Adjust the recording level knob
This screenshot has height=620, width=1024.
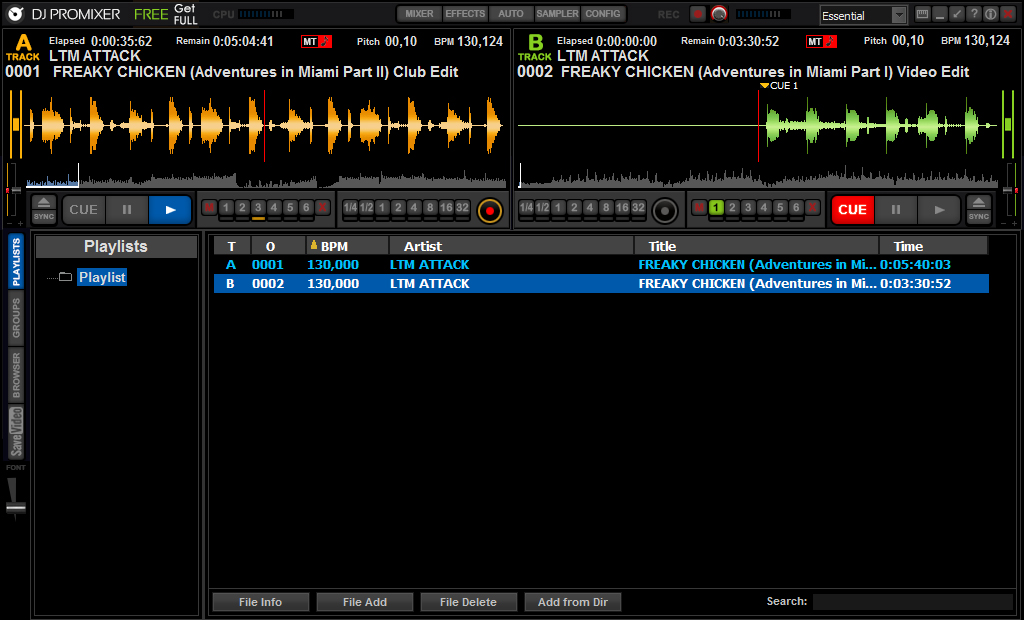(x=719, y=14)
